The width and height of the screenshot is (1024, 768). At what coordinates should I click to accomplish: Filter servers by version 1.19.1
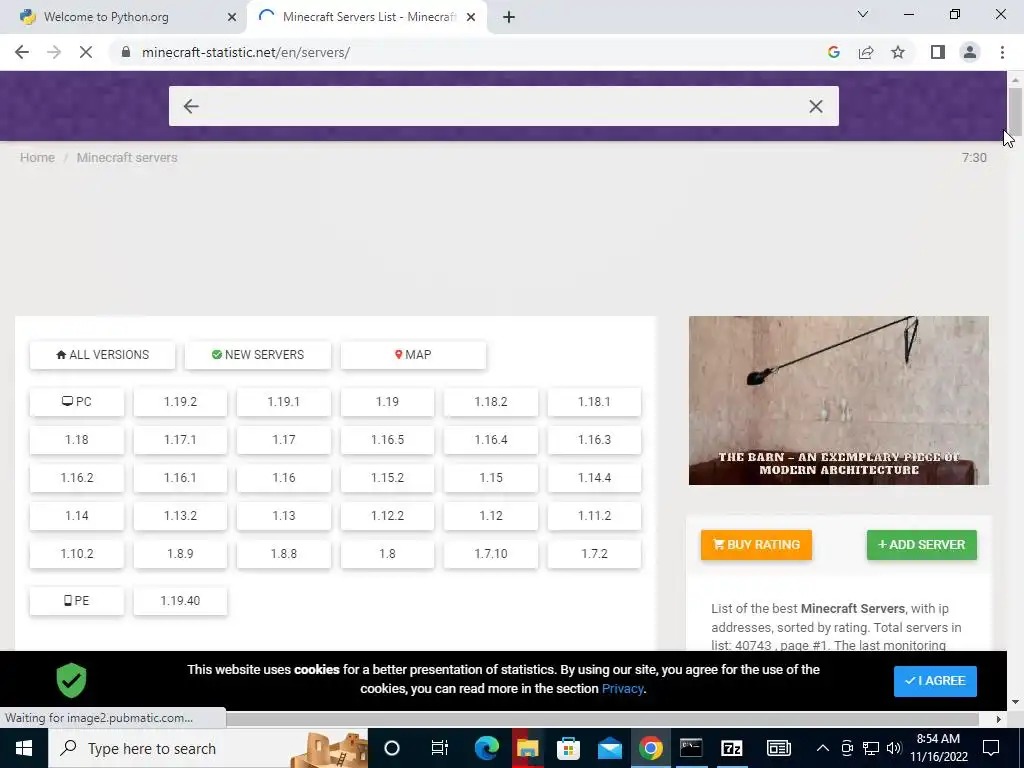tap(283, 402)
